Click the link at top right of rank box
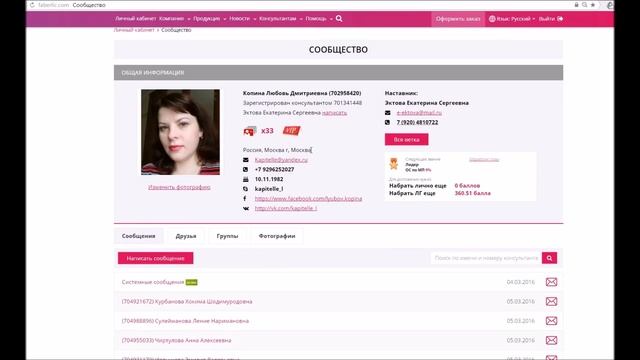The image size is (640, 360). click(484, 160)
